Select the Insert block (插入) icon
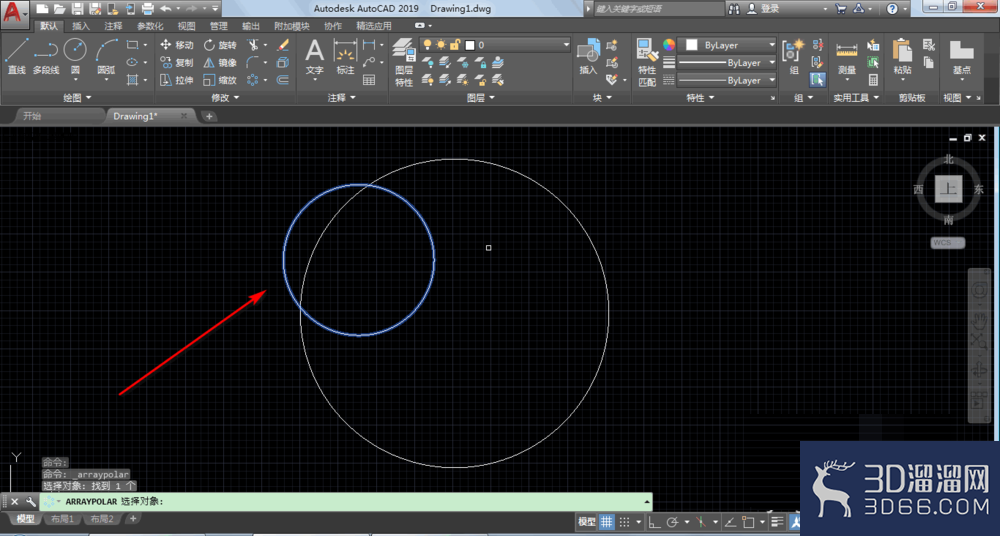 (588, 56)
